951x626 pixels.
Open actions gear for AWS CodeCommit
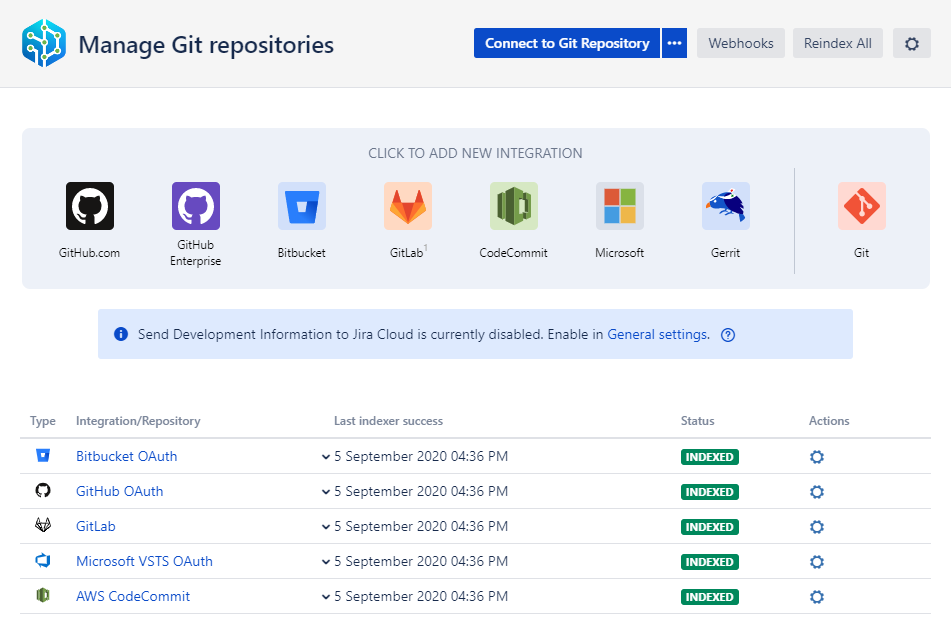817,597
